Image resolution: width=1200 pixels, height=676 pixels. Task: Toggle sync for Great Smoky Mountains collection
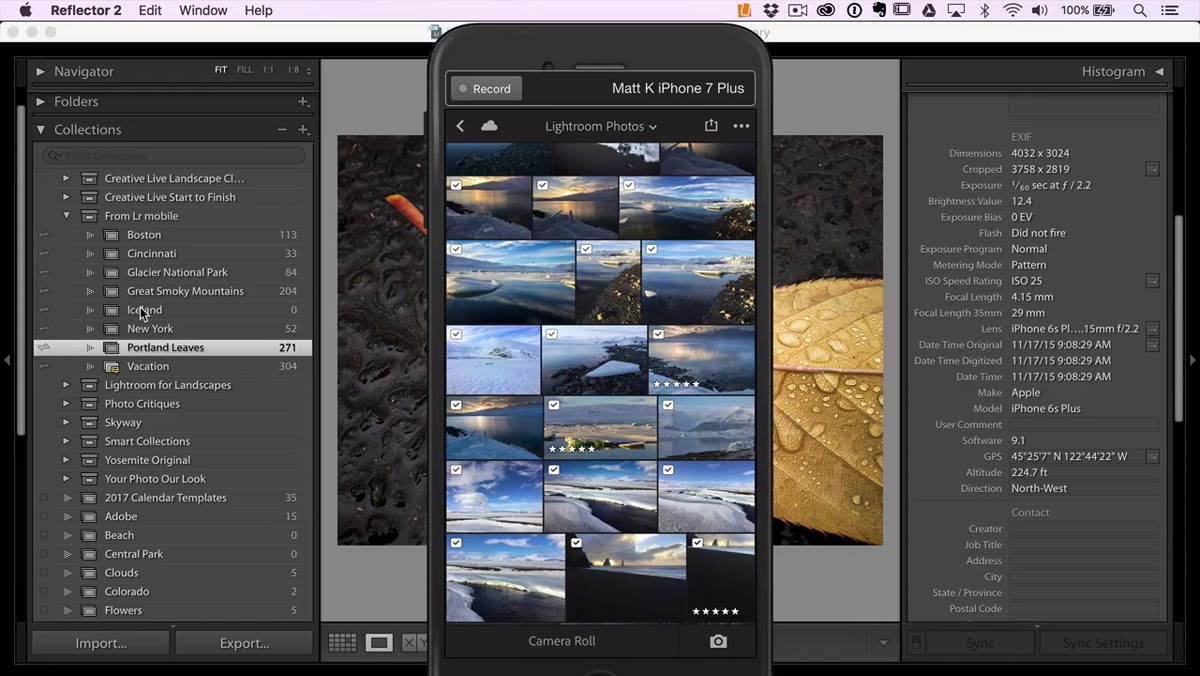point(43,291)
